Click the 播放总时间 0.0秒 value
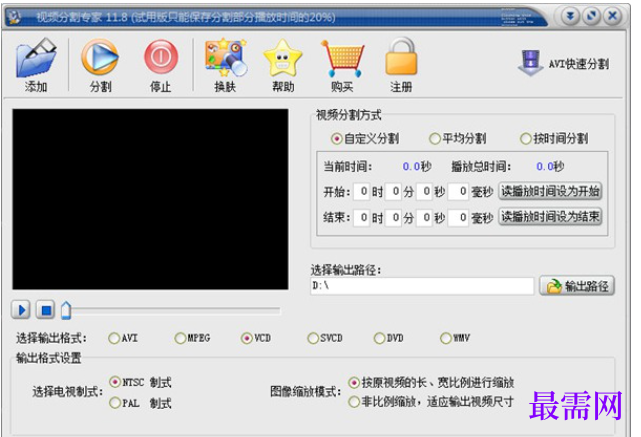This screenshot has width=641, height=437. (550, 166)
